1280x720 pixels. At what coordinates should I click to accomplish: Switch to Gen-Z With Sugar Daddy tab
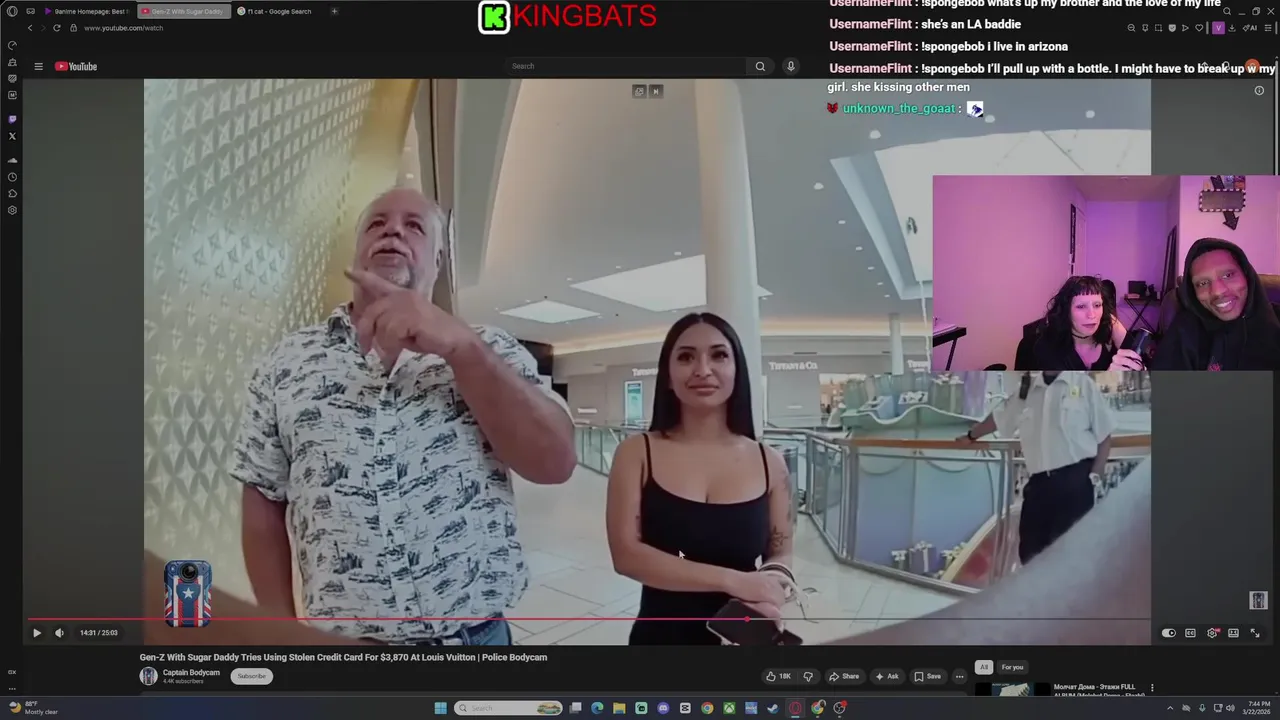click(x=186, y=11)
